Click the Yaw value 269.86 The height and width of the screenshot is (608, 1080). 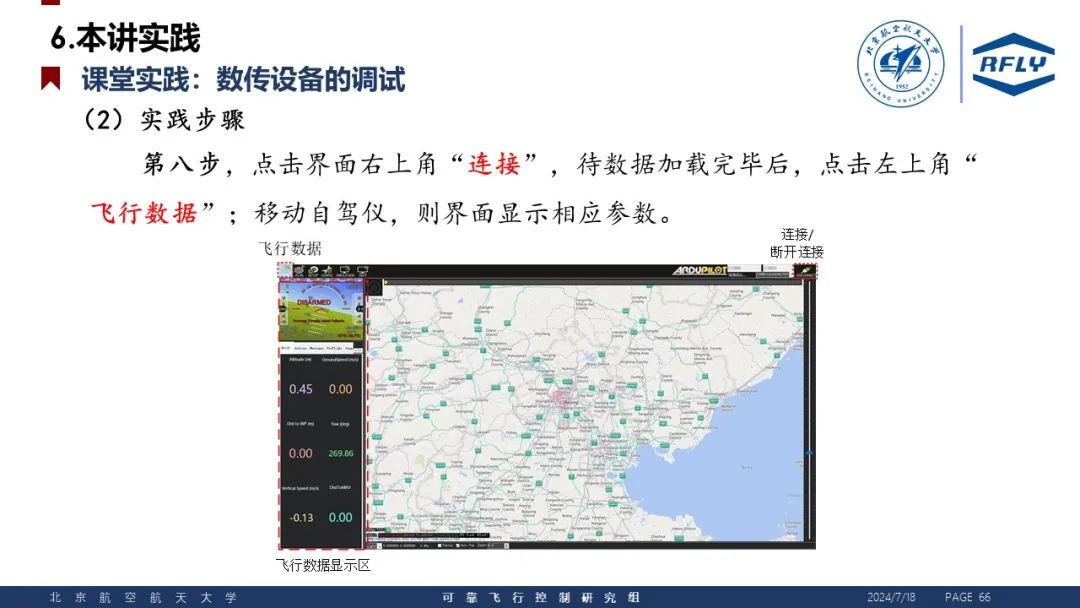(341, 453)
